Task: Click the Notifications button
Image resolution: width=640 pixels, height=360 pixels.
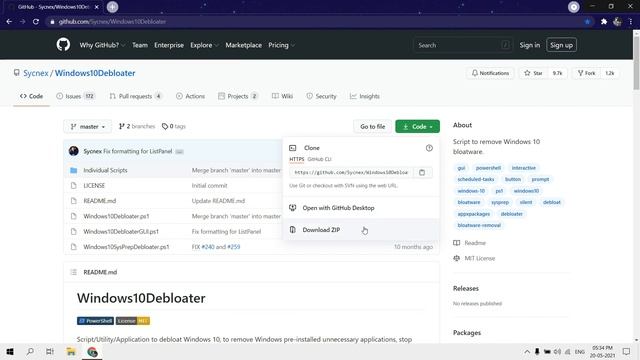Action: (490, 73)
